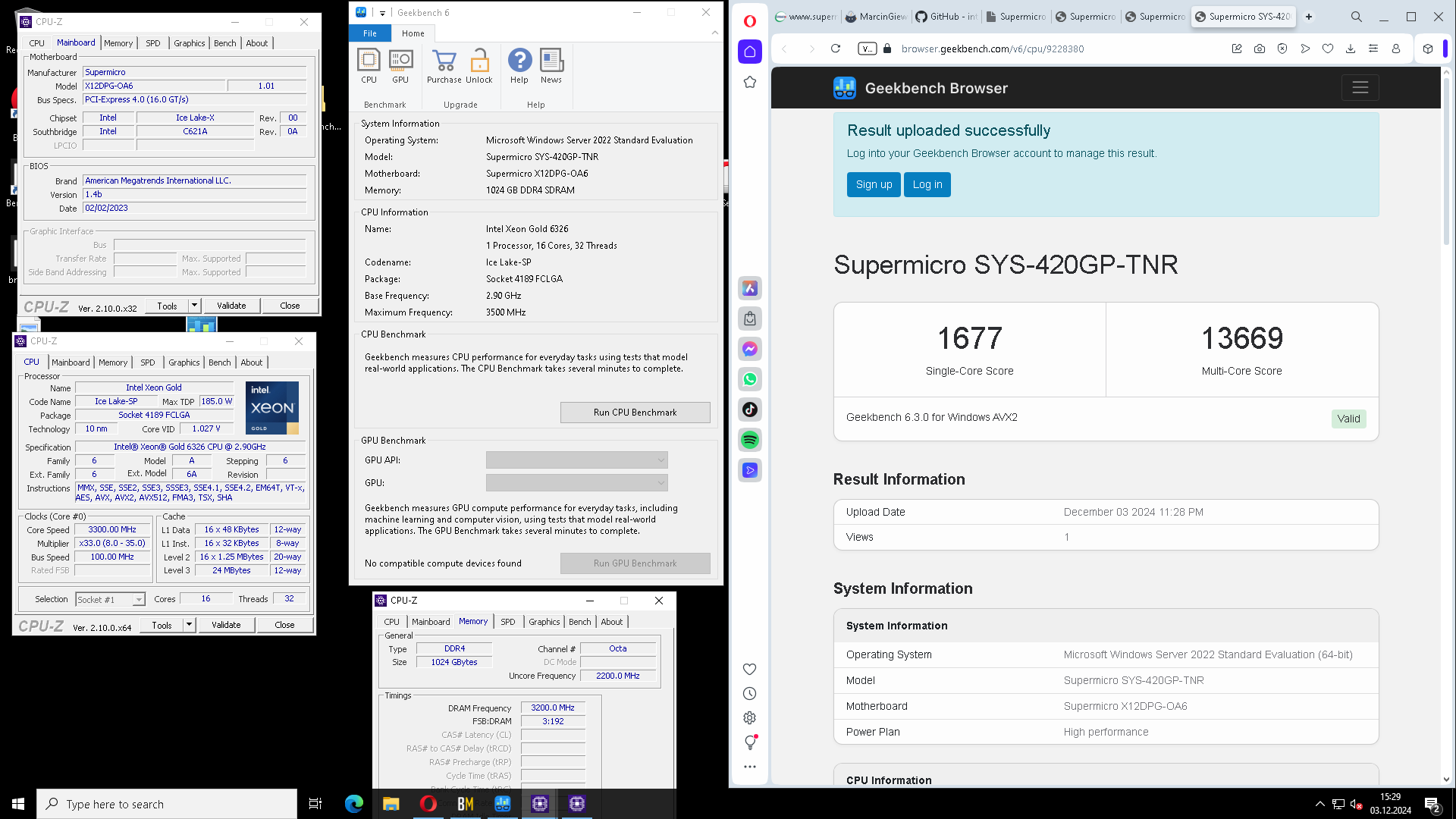The height and width of the screenshot is (819, 1456).
Task: Click the Purchase cart icon in Geekbench
Action: coord(444,66)
